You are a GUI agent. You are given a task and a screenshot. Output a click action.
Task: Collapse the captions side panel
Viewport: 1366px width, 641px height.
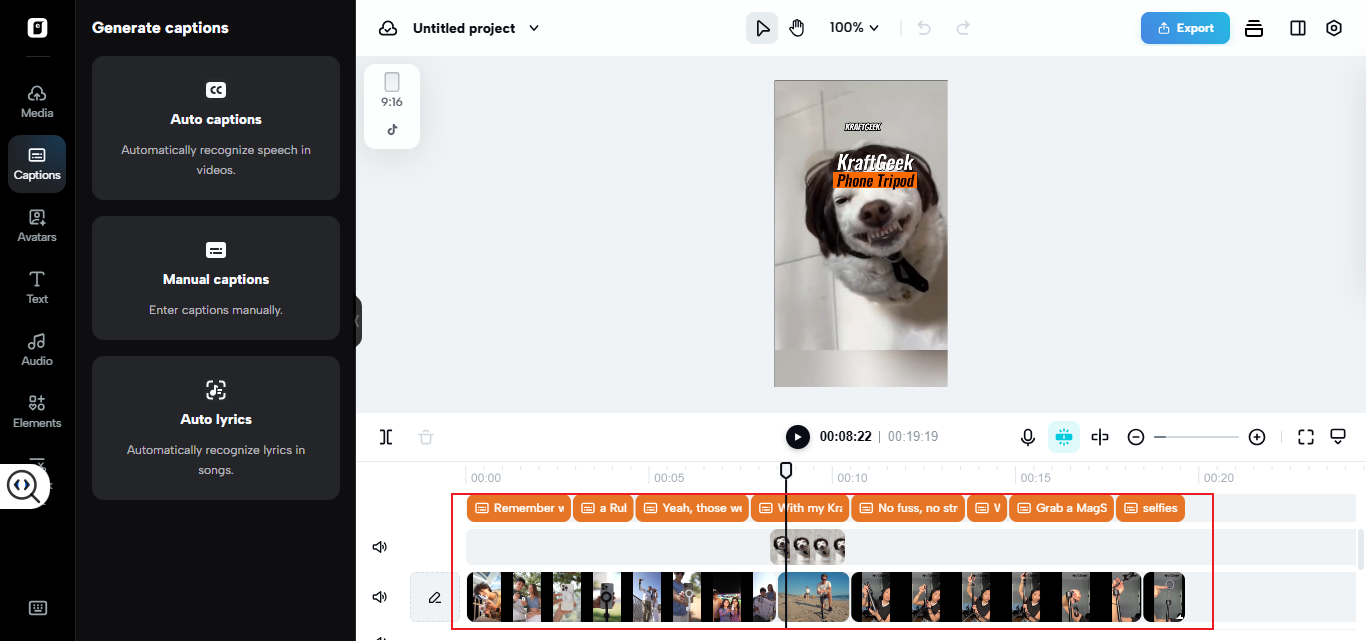tap(358, 321)
